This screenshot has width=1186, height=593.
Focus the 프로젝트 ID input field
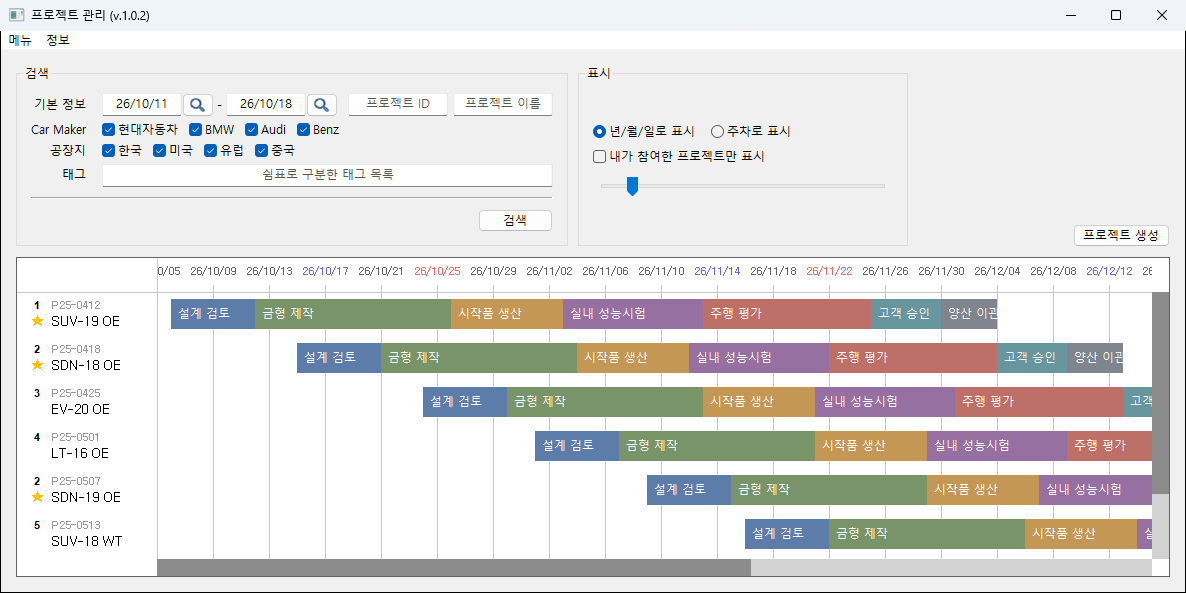pyautogui.click(x=398, y=104)
